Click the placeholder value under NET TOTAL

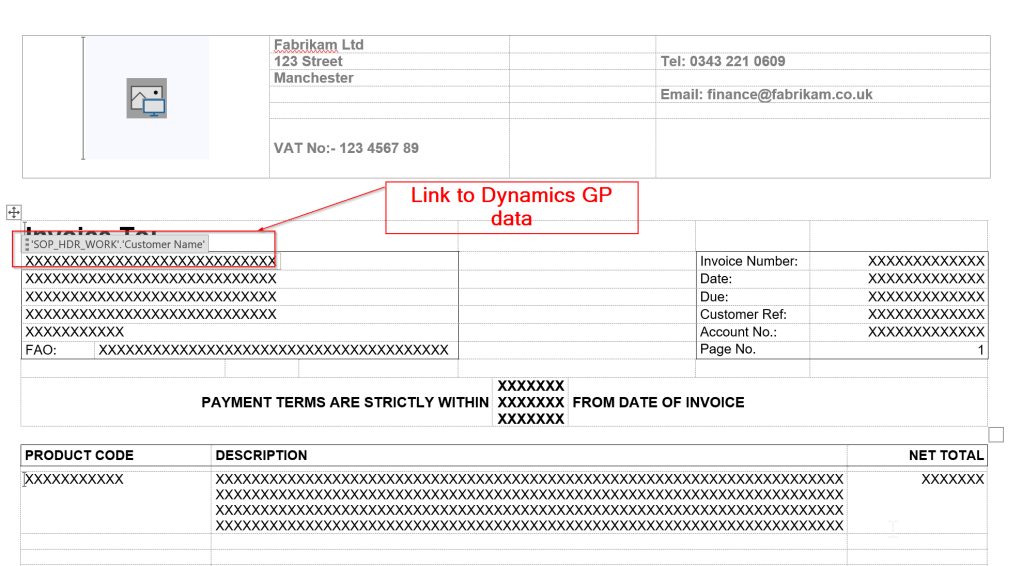click(952, 479)
